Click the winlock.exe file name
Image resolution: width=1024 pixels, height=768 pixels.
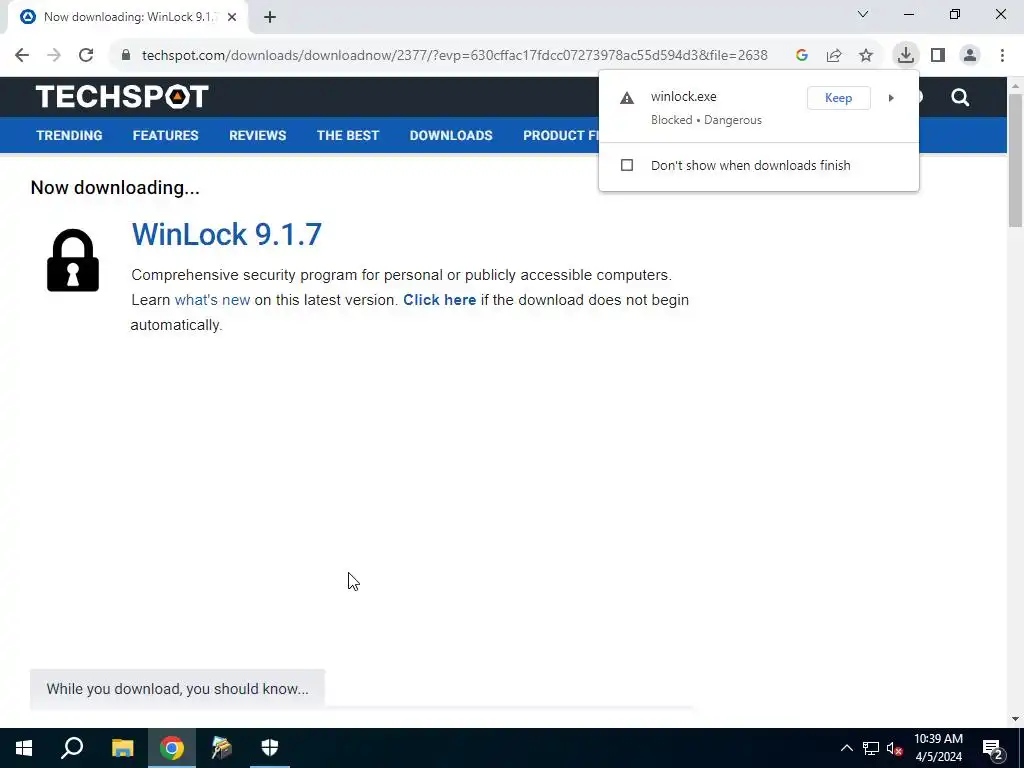coord(684,97)
